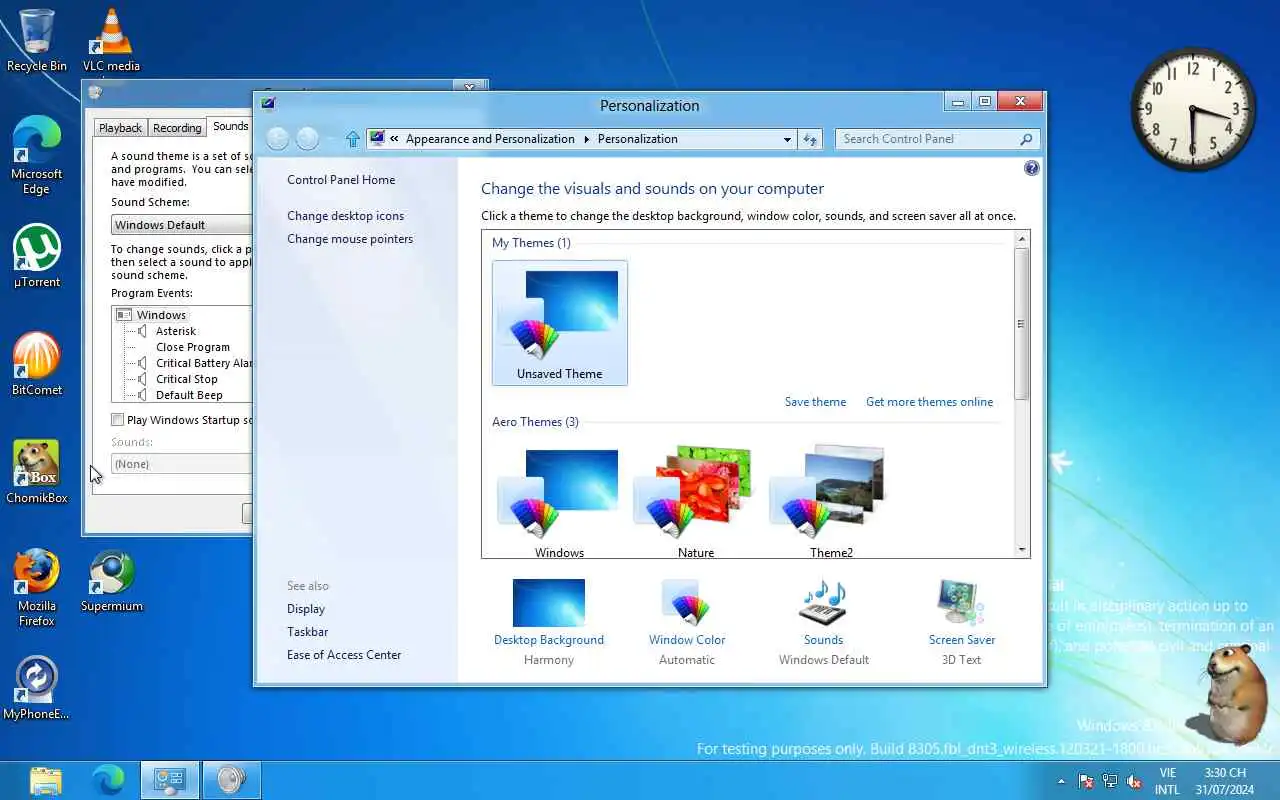The width and height of the screenshot is (1280, 800).
Task: Open the Display link
Action: (306, 609)
